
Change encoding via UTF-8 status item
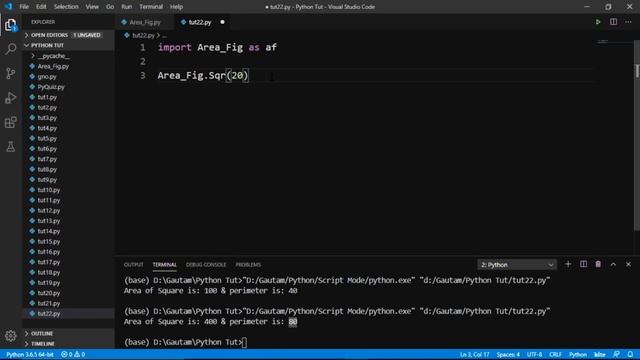point(534,354)
